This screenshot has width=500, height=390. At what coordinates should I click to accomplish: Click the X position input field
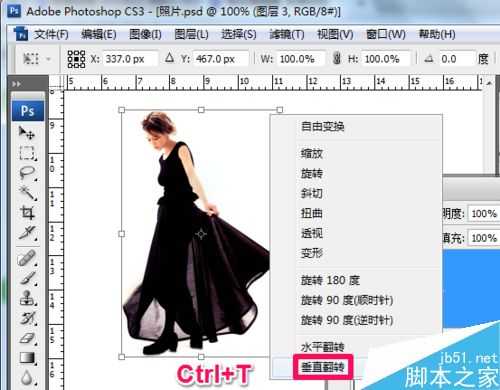(130, 59)
